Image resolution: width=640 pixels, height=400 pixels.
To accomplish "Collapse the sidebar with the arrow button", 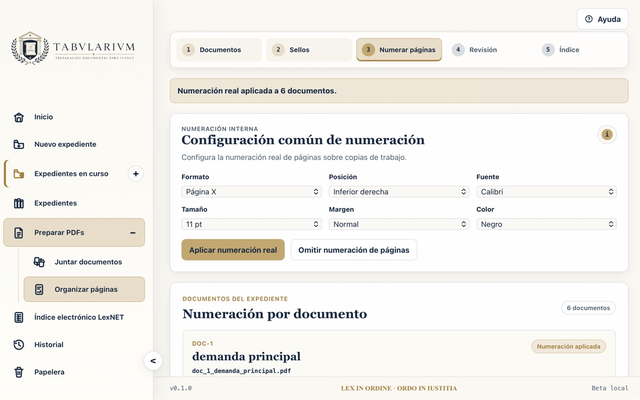I will coord(153,361).
